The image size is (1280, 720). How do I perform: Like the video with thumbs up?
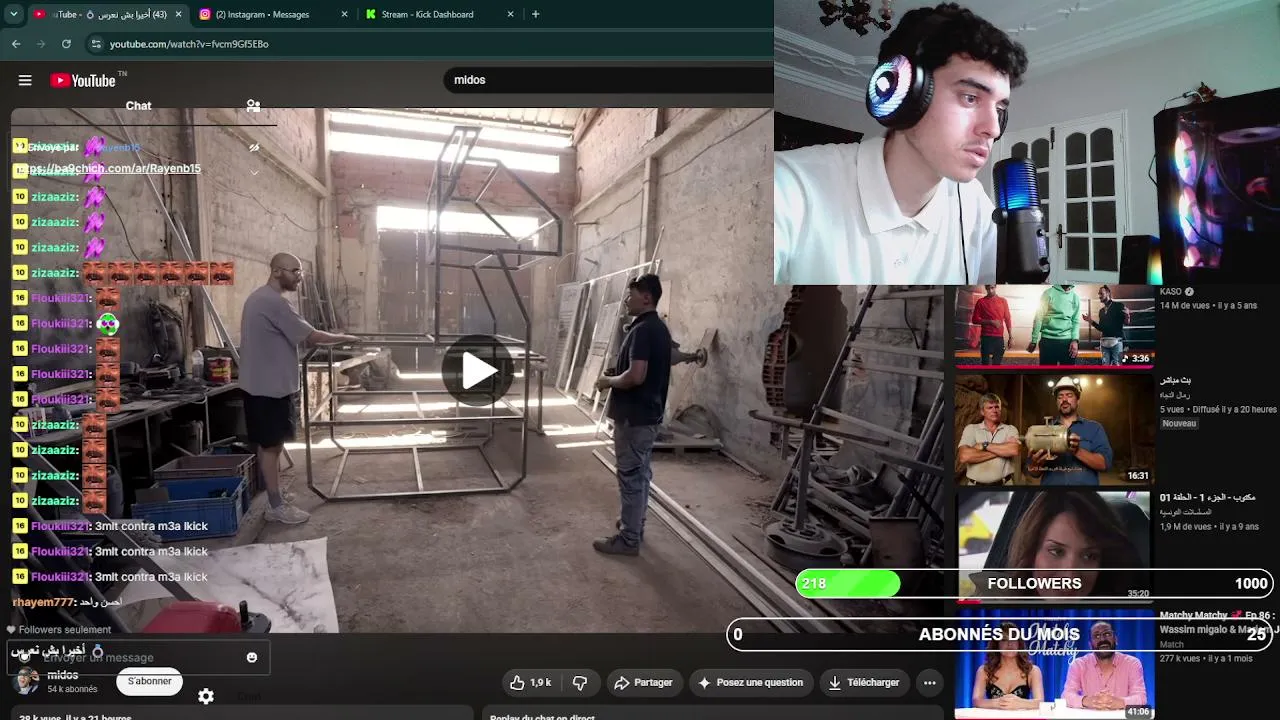pos(530,682)
